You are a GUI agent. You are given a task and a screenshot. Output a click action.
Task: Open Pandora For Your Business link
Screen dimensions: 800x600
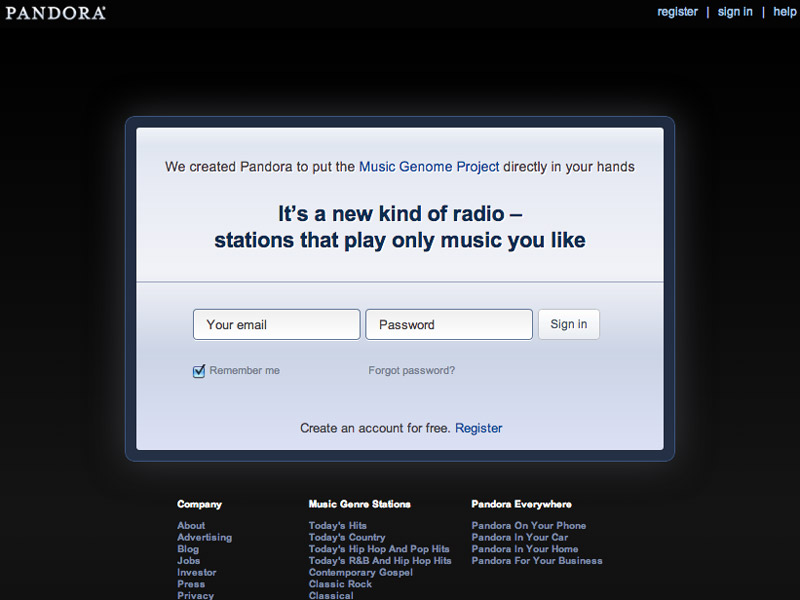click(537, 561)
